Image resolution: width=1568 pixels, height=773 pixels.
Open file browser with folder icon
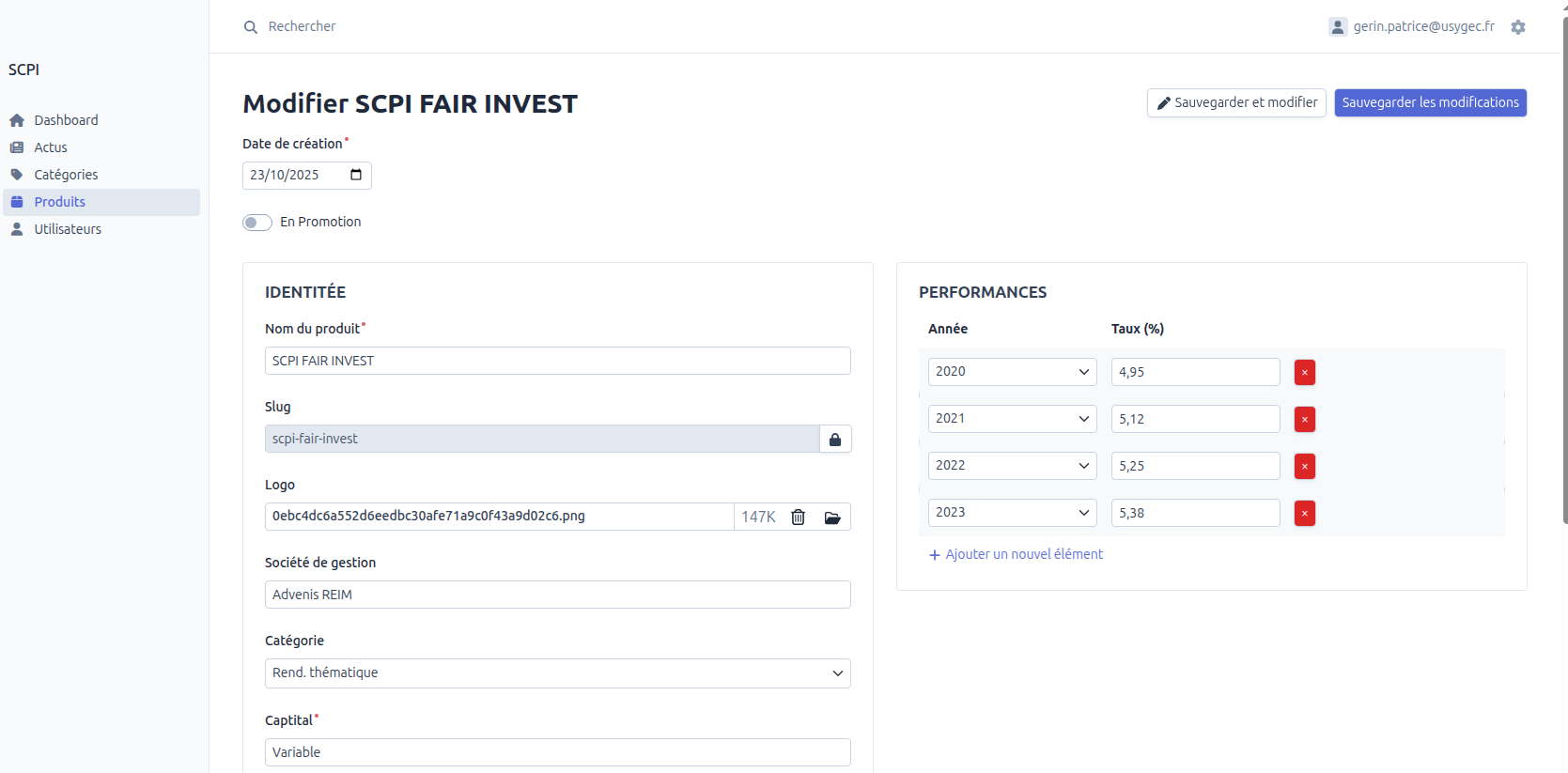tap(832, 518)
